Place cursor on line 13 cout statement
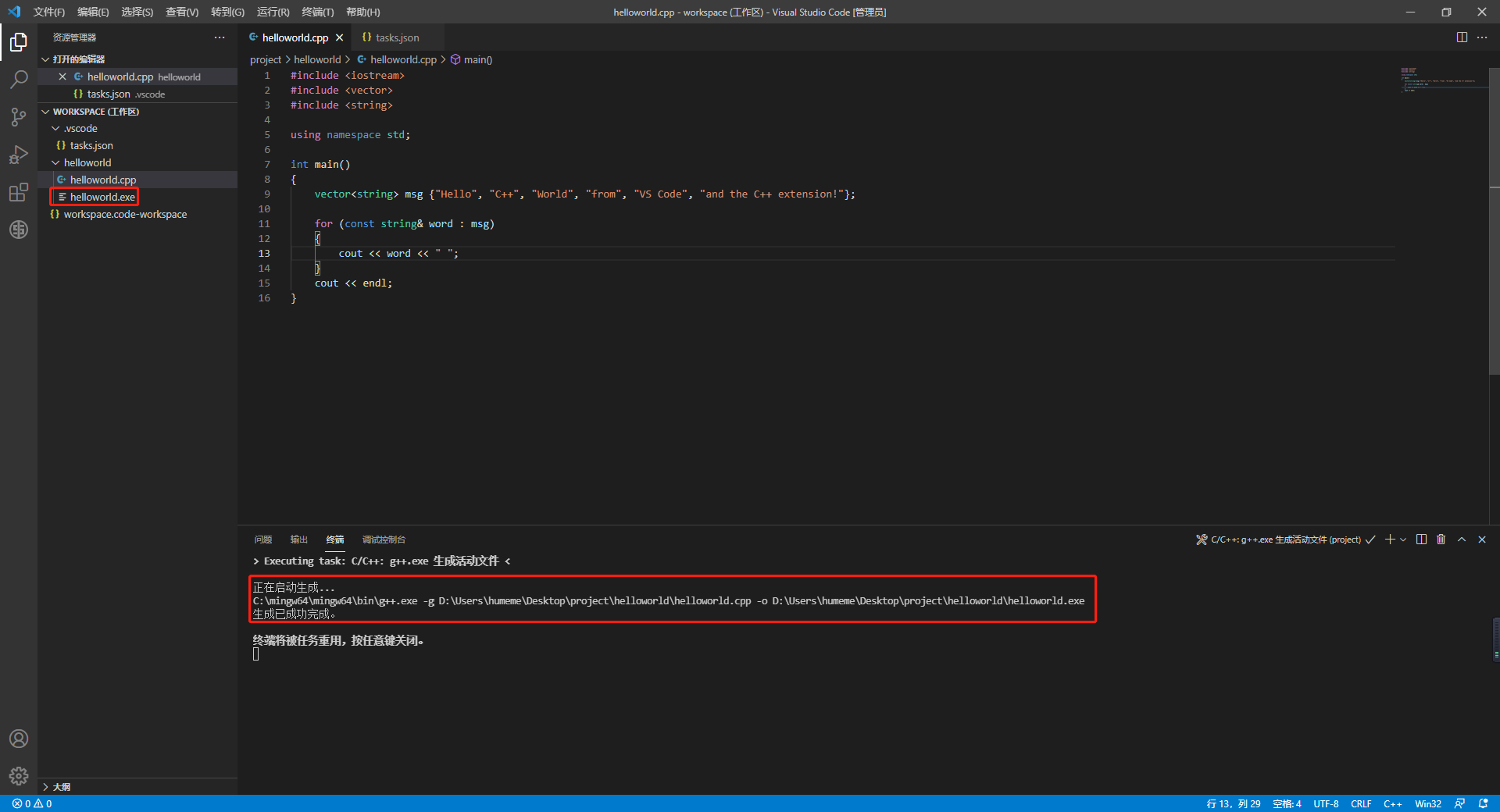Screen dimensions: 1500x812 coord(398,254)
